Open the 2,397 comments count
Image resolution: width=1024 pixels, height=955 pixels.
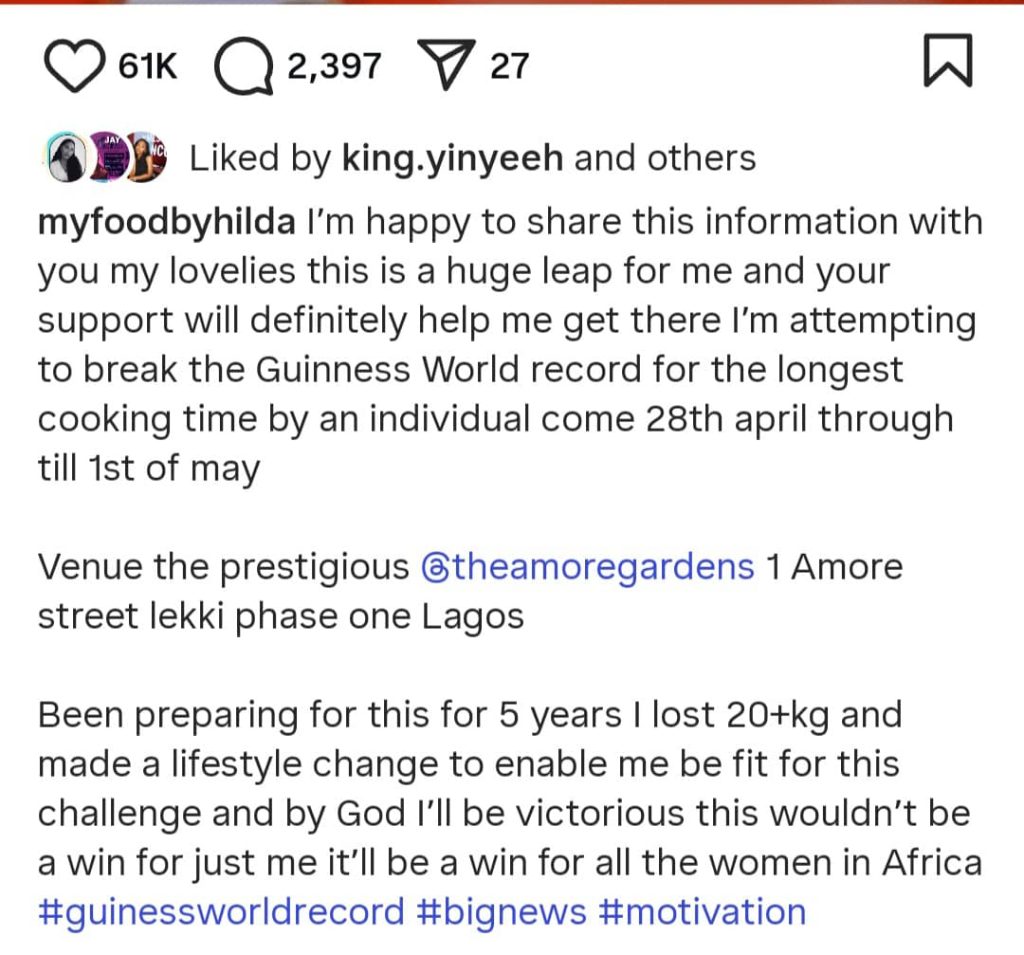point(334,67)
